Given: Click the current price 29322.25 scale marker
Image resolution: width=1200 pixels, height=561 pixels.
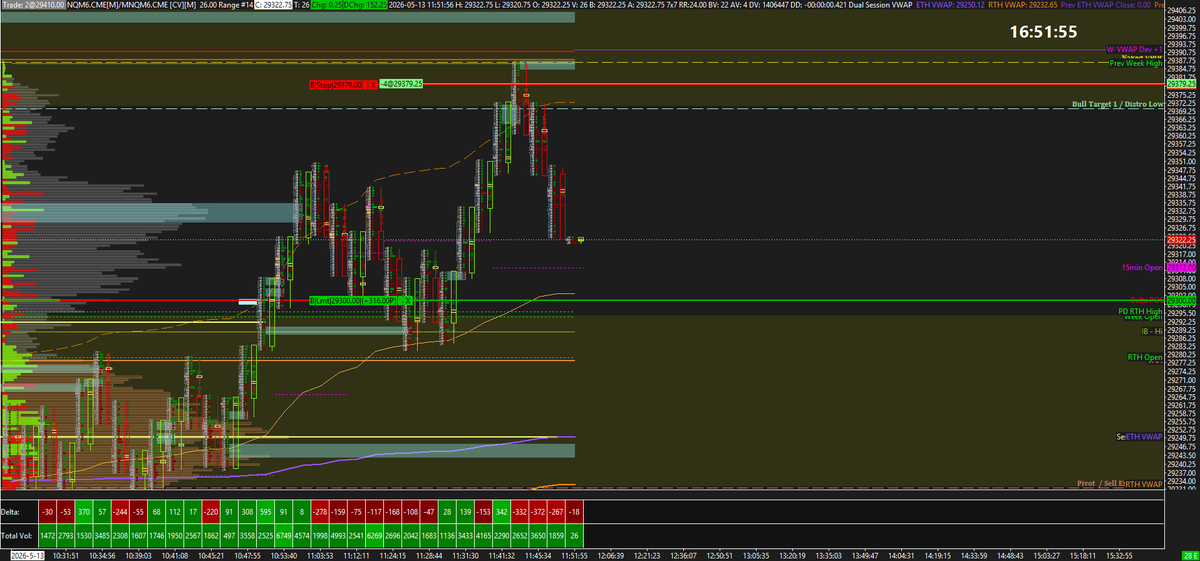Looking at the screenshot, I should (1181, 240).
